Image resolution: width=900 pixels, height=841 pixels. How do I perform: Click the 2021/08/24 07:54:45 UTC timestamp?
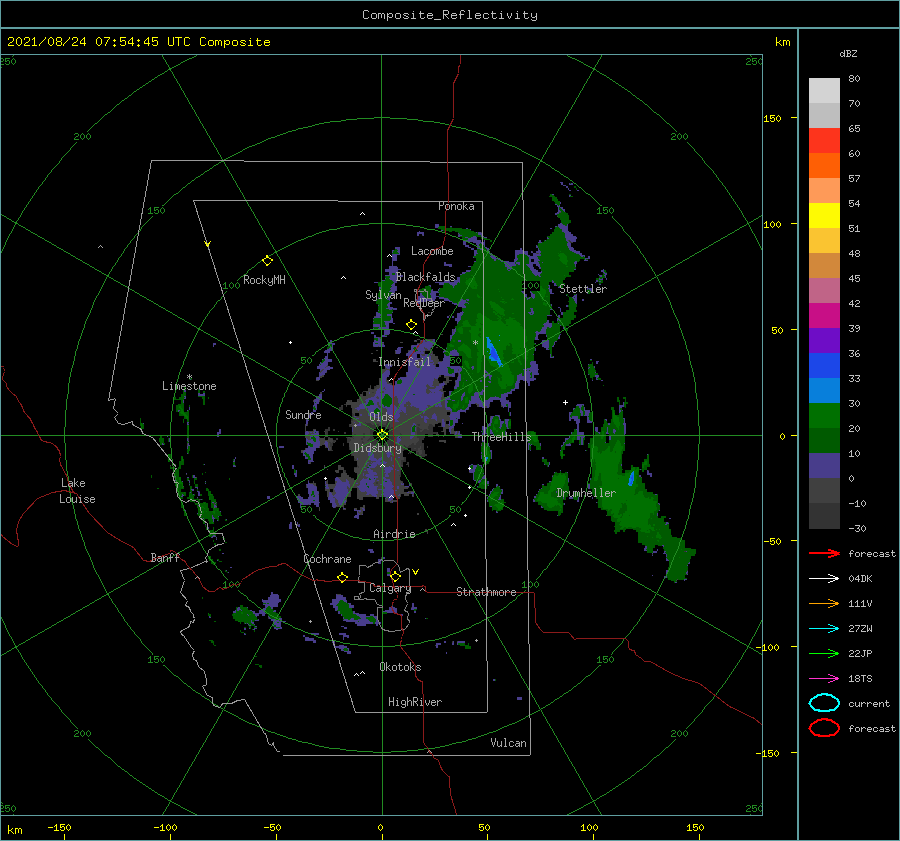point(99,42)
